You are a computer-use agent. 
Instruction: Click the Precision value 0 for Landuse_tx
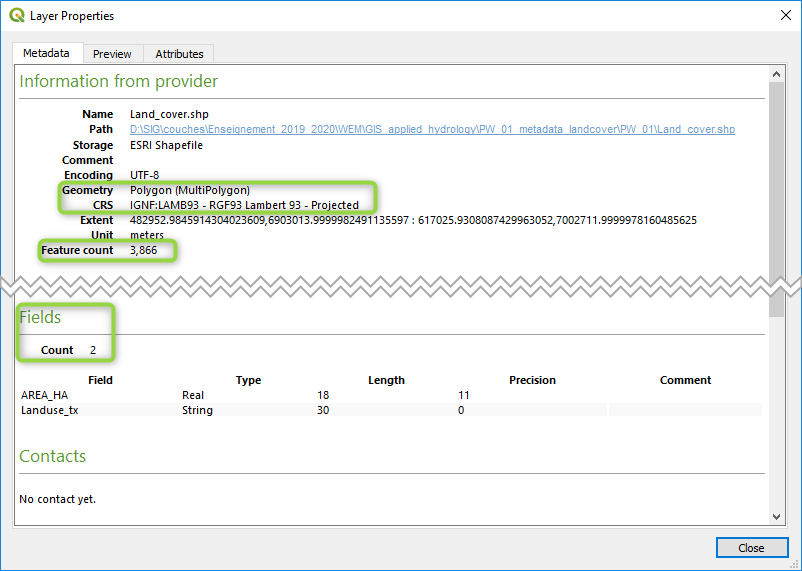tap(461, 410)
